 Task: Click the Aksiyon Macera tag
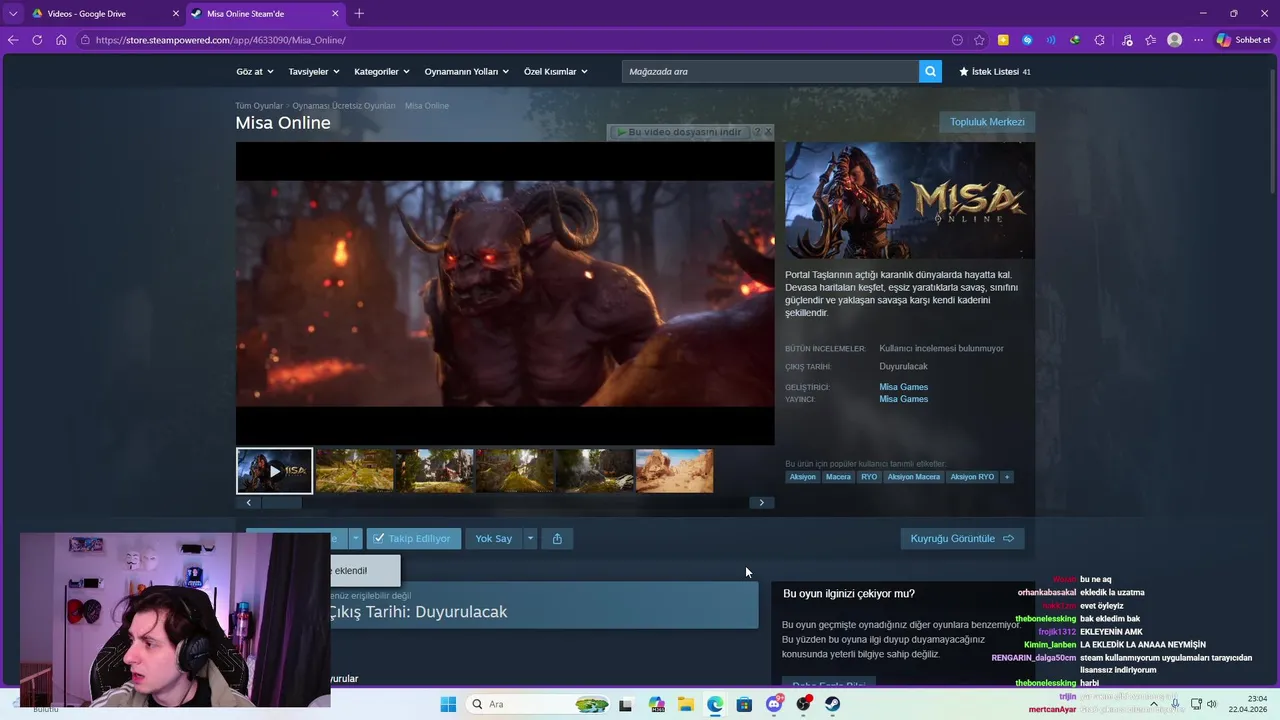click(x=914, y=477)
